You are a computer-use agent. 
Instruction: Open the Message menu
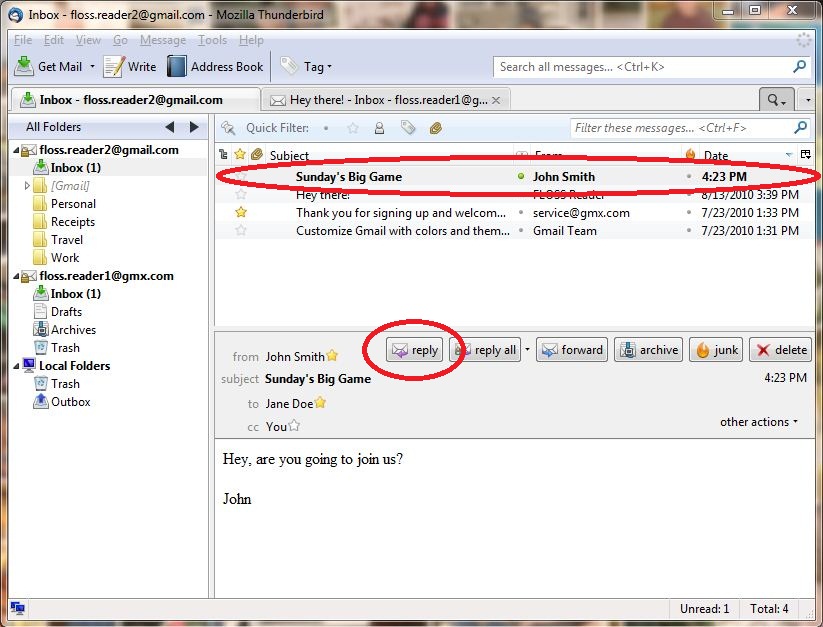coord(162,40)
